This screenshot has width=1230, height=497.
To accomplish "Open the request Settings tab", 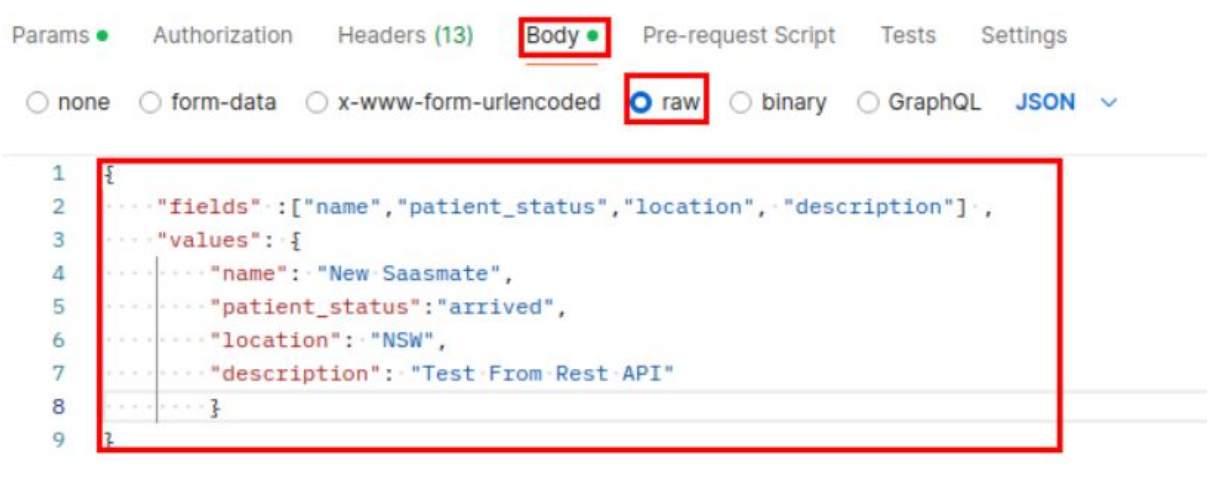I will point(1023,36).
